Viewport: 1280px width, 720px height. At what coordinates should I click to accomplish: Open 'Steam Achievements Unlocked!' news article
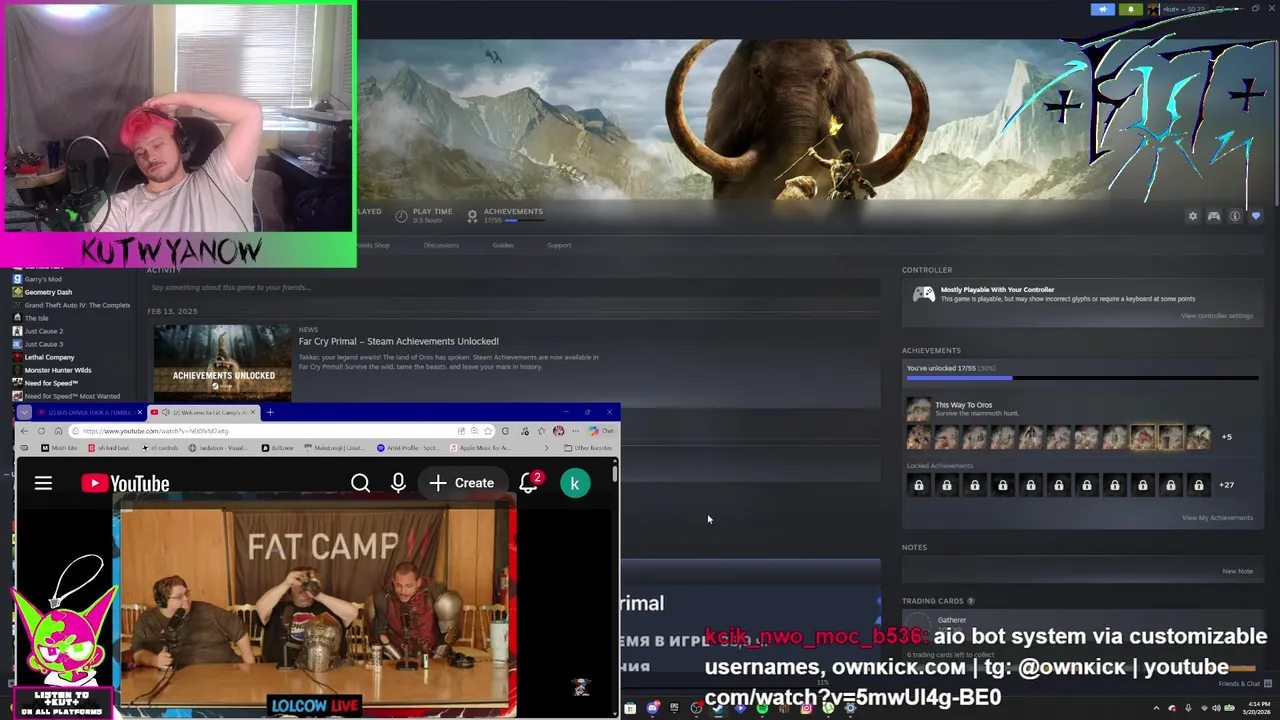point(399,341)
